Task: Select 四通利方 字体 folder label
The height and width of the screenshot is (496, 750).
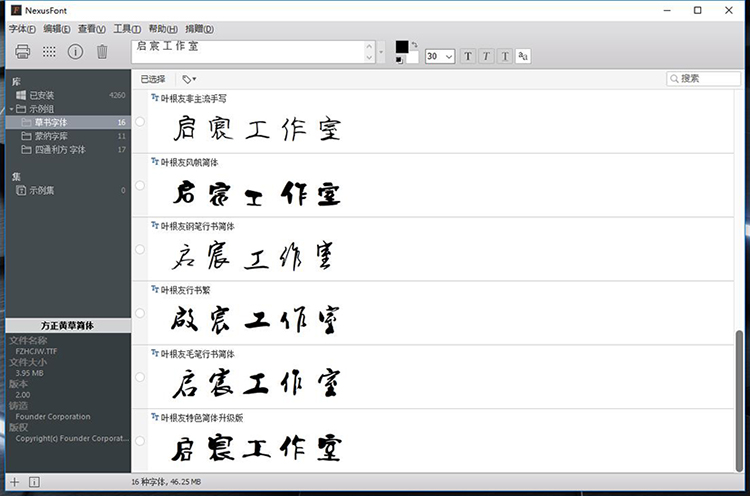Action: [x=60, y=150]
